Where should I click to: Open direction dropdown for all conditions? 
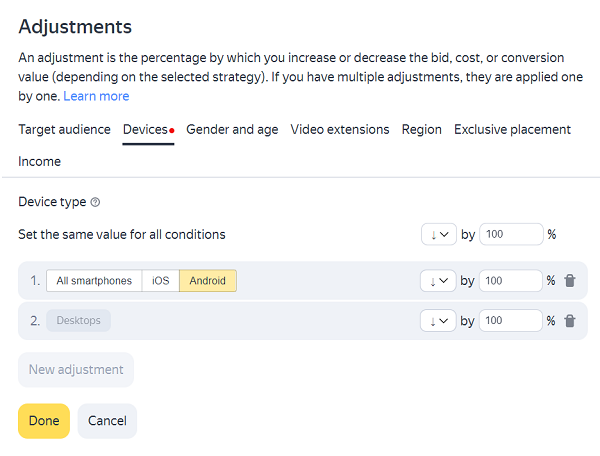pos(439,235)
